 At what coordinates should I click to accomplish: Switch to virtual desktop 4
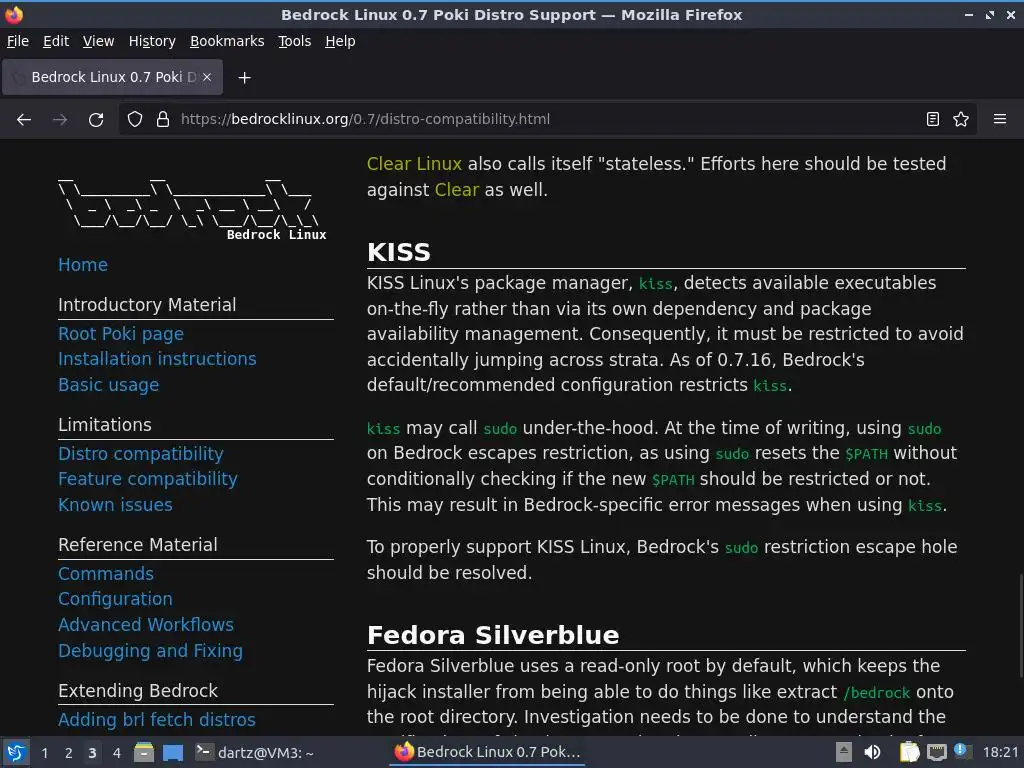click(116, 753)
